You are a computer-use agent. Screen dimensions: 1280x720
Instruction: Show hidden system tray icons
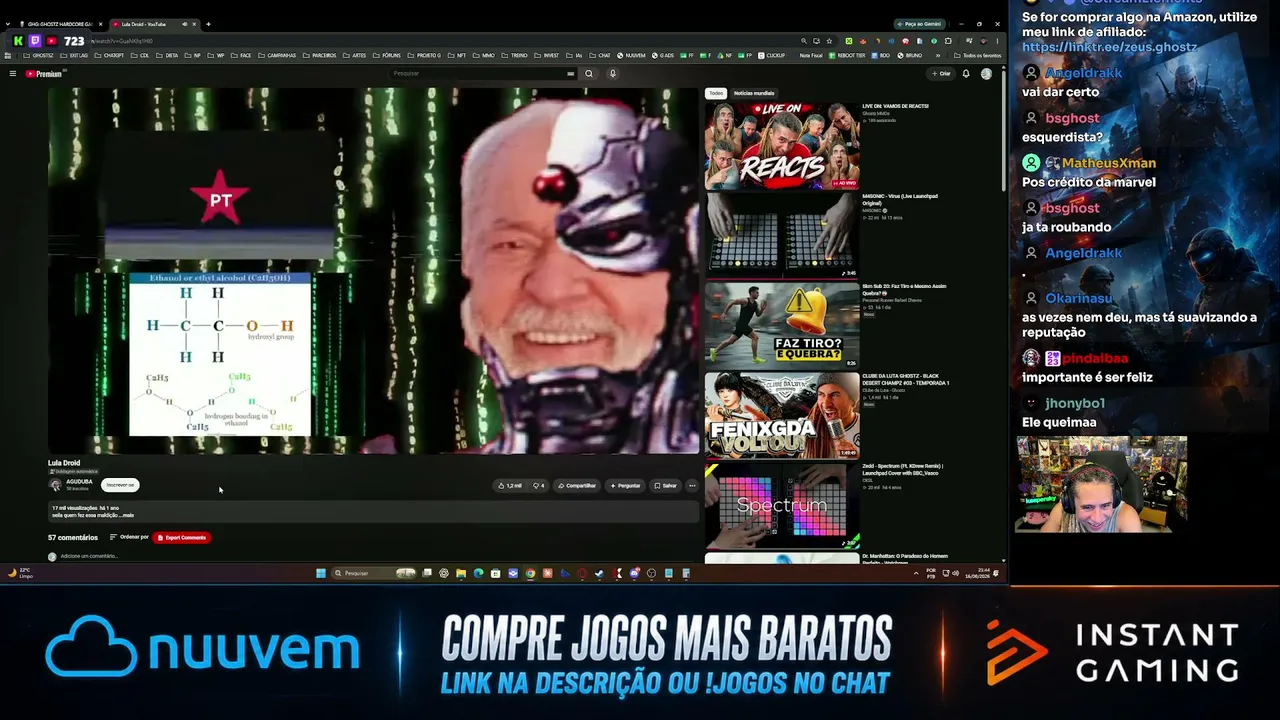(916, 573)
